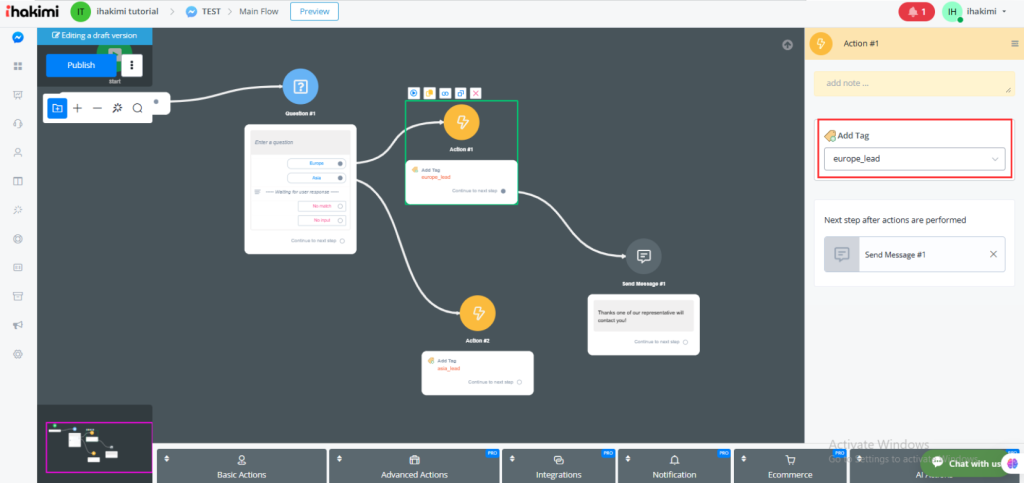This screenshot has height=483, width=1024.
Task: Click the Messenger icon in left sidebar
Action: pos(18,37)
